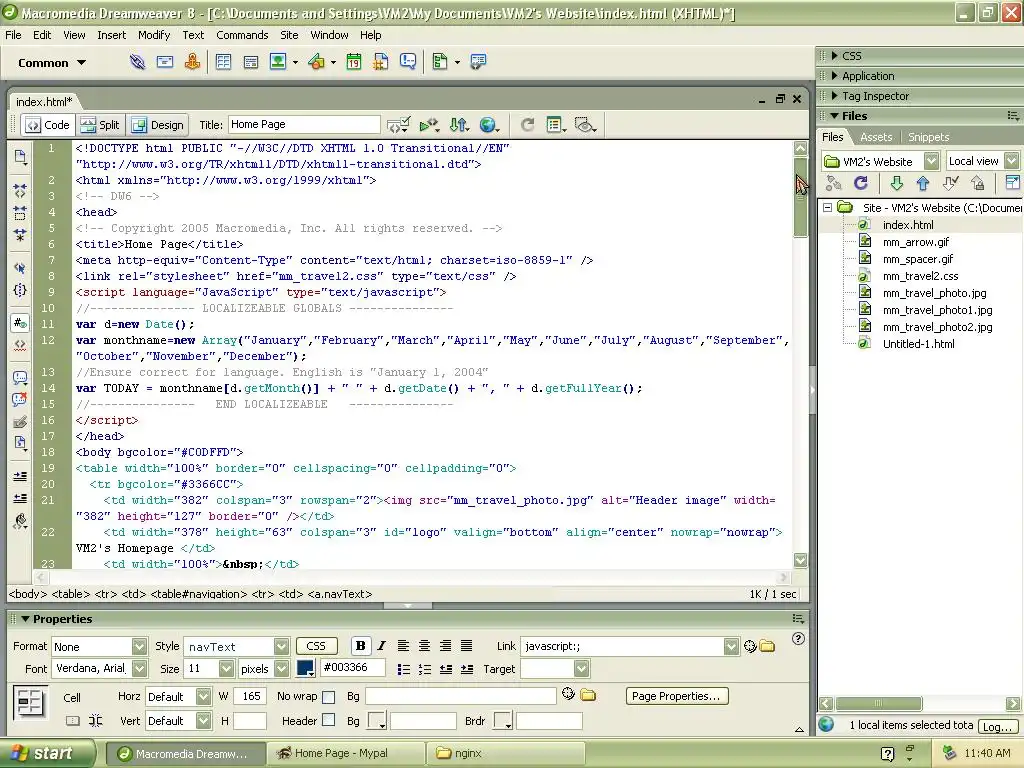Click the Insert Div Tag icon

[251, 62]
